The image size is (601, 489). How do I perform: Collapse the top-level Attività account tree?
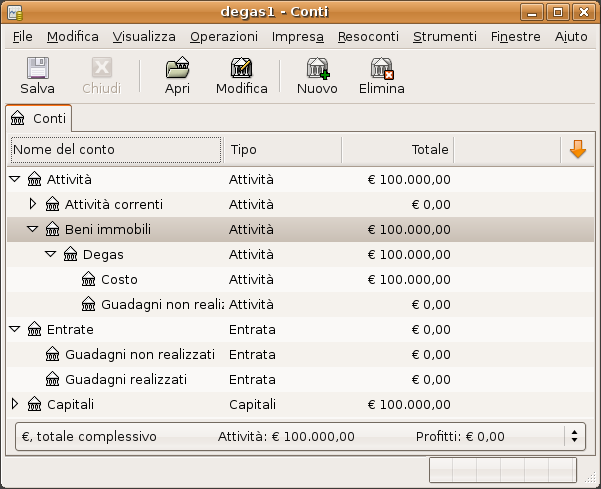pos(14,179)
